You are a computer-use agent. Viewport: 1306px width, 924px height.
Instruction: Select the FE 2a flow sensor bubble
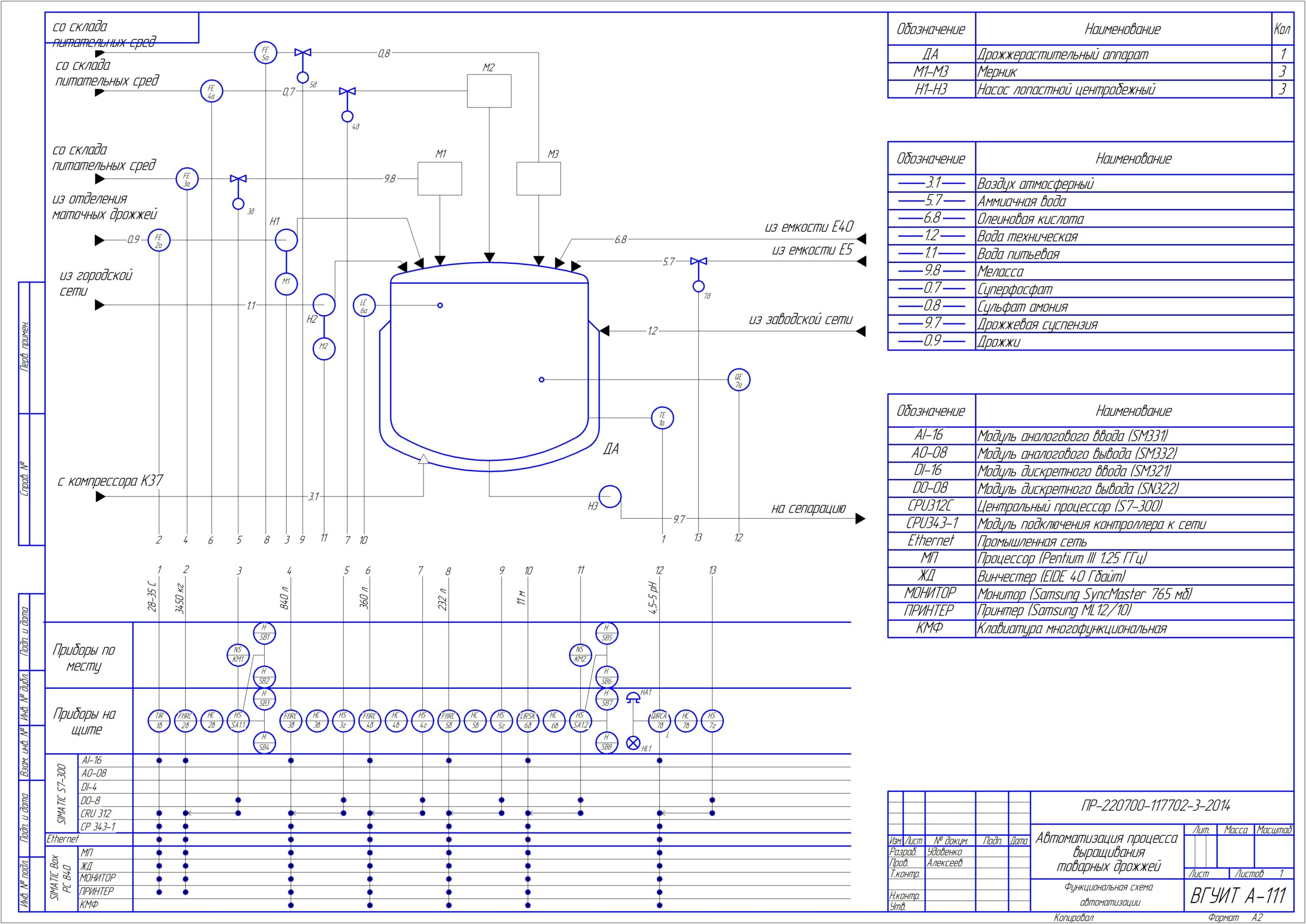click(x=159, y=240)
